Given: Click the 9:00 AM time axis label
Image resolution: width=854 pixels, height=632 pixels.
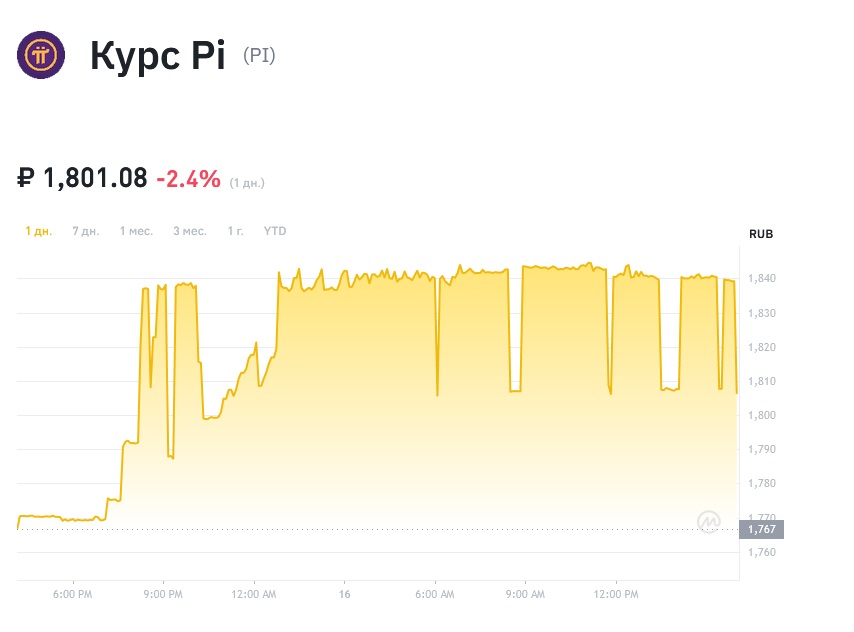Looking at the screenshot, I should [x=525, y=594].
